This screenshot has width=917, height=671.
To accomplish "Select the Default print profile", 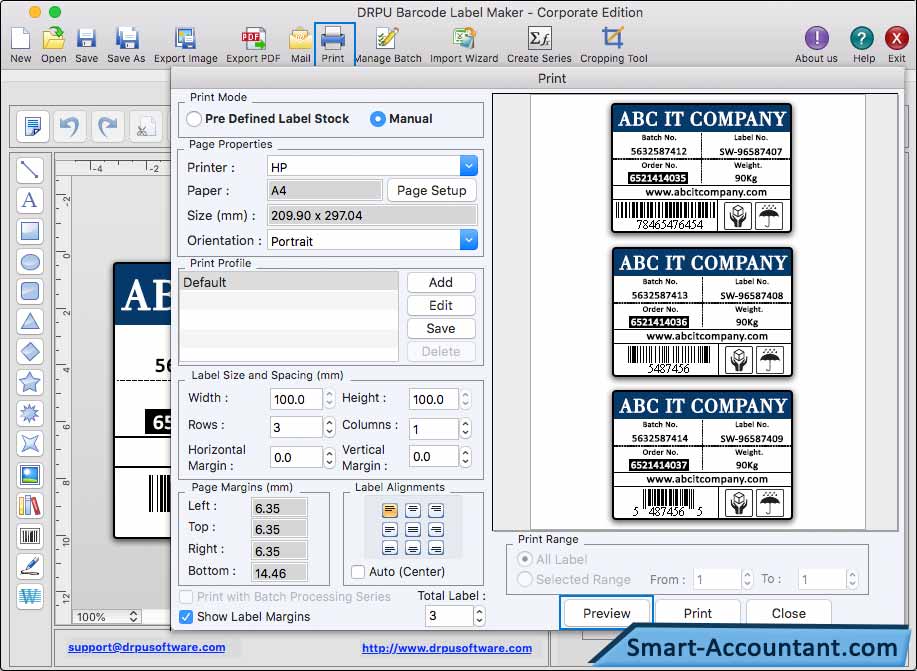I will tap(289, 282).
